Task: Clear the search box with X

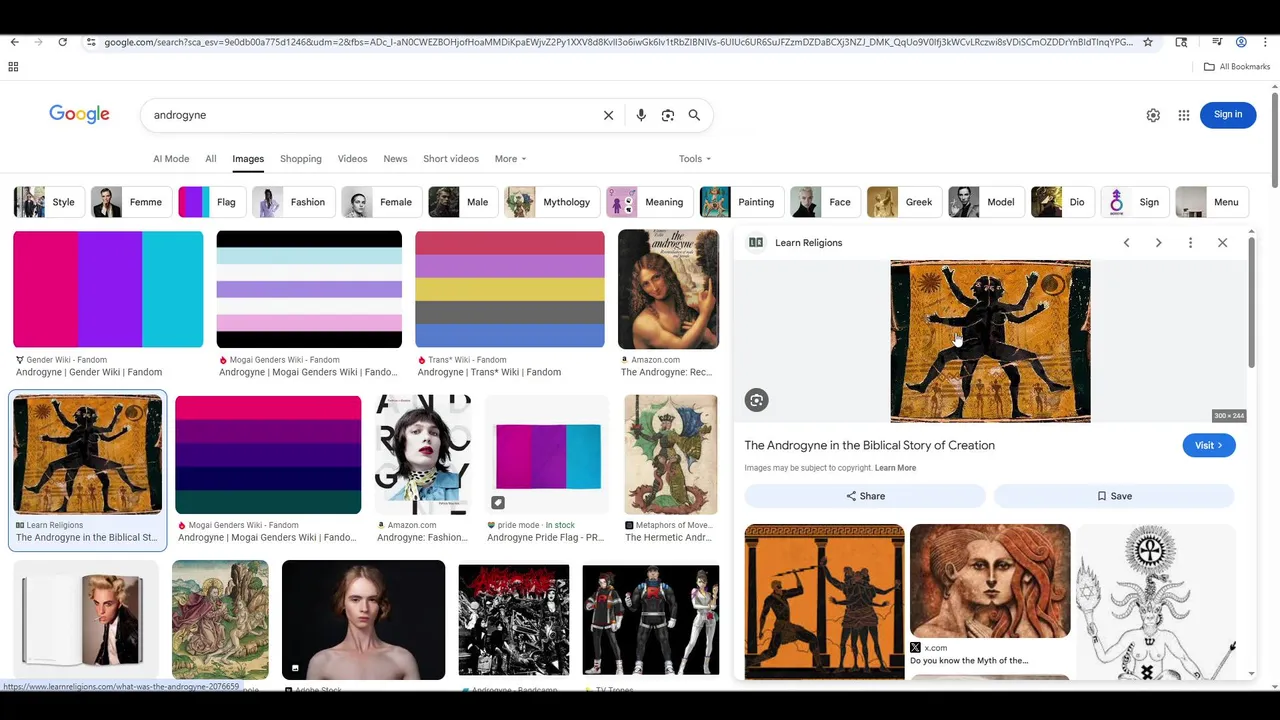Action: (x=608, y=115)
